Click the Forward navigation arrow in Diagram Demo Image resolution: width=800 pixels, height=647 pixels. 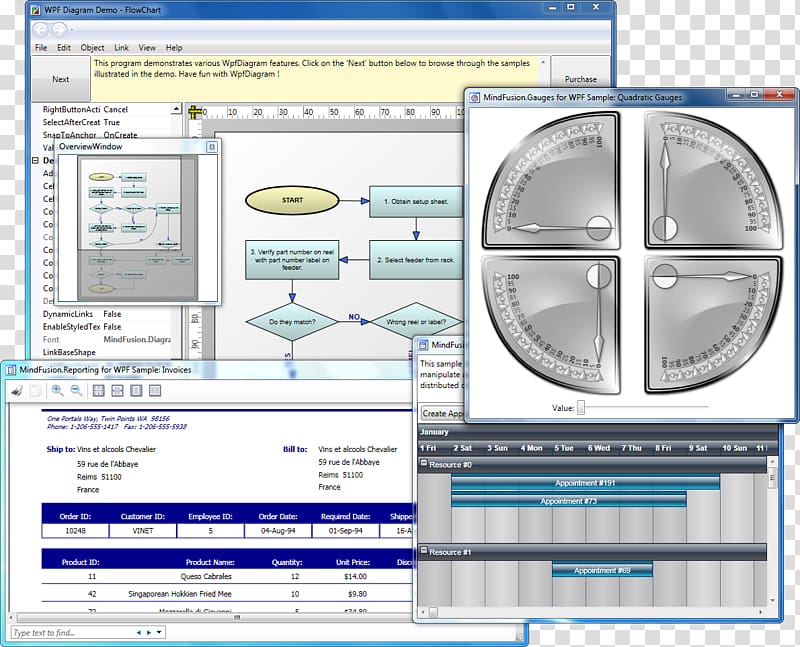click(59, 30)
